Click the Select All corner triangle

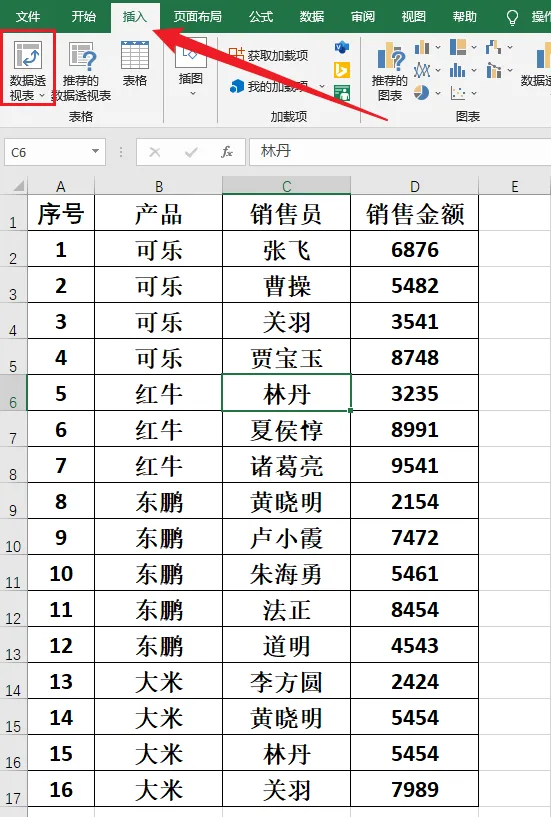pos(18,185)
